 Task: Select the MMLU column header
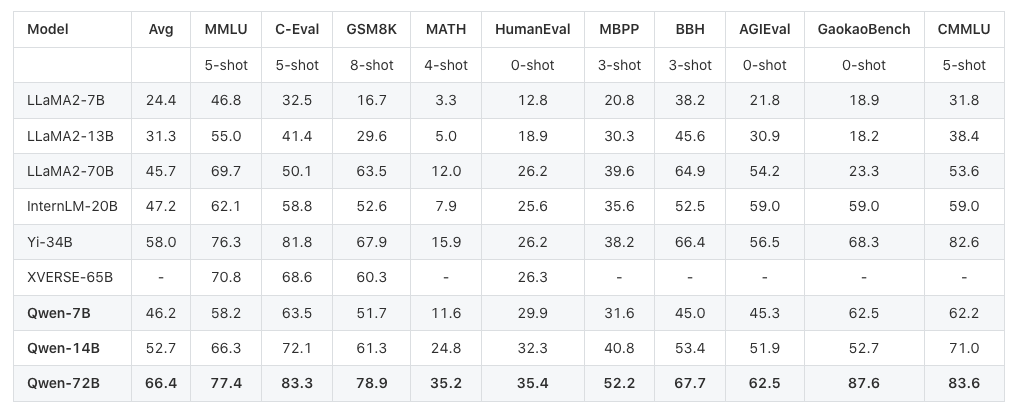tap(226, 29)
